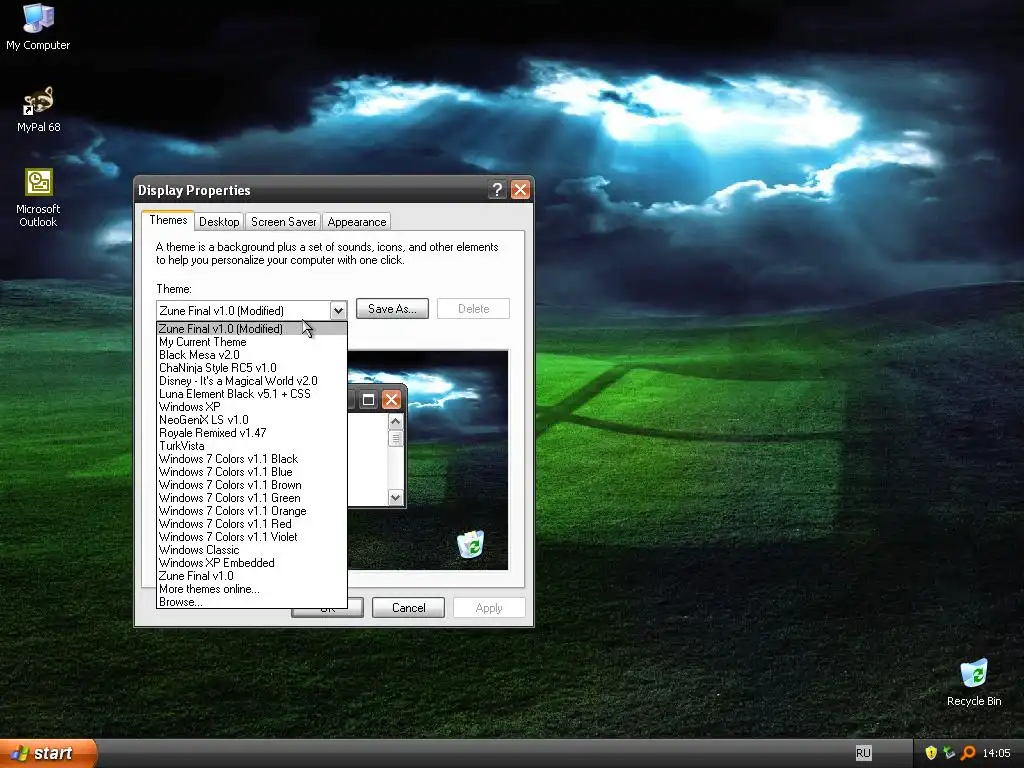Select Windows 7 Colors v1.1 Violet
1024x768 pixels.
click(251, 537)
